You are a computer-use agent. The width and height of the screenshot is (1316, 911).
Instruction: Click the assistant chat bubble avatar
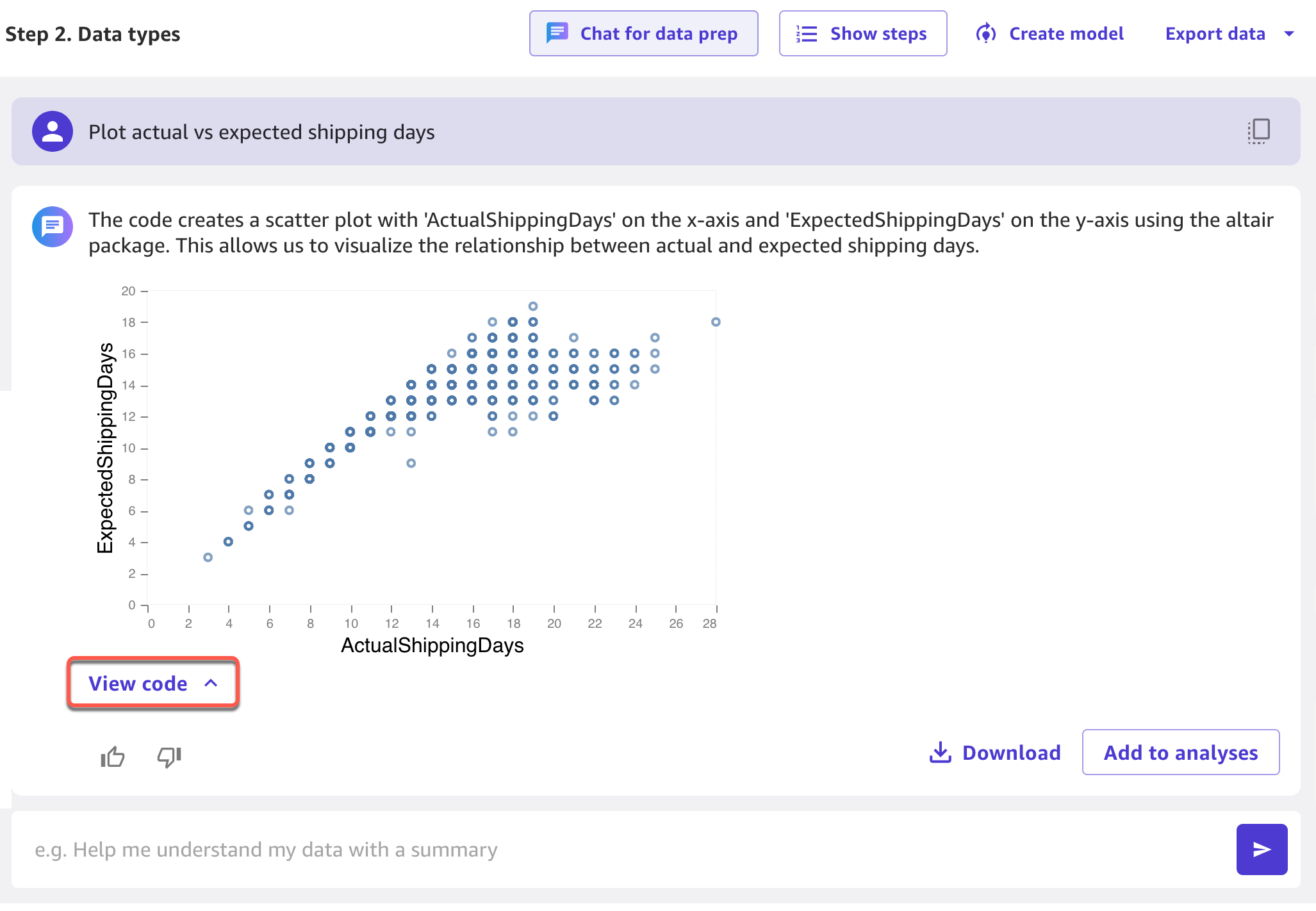[x=53, y=226]
